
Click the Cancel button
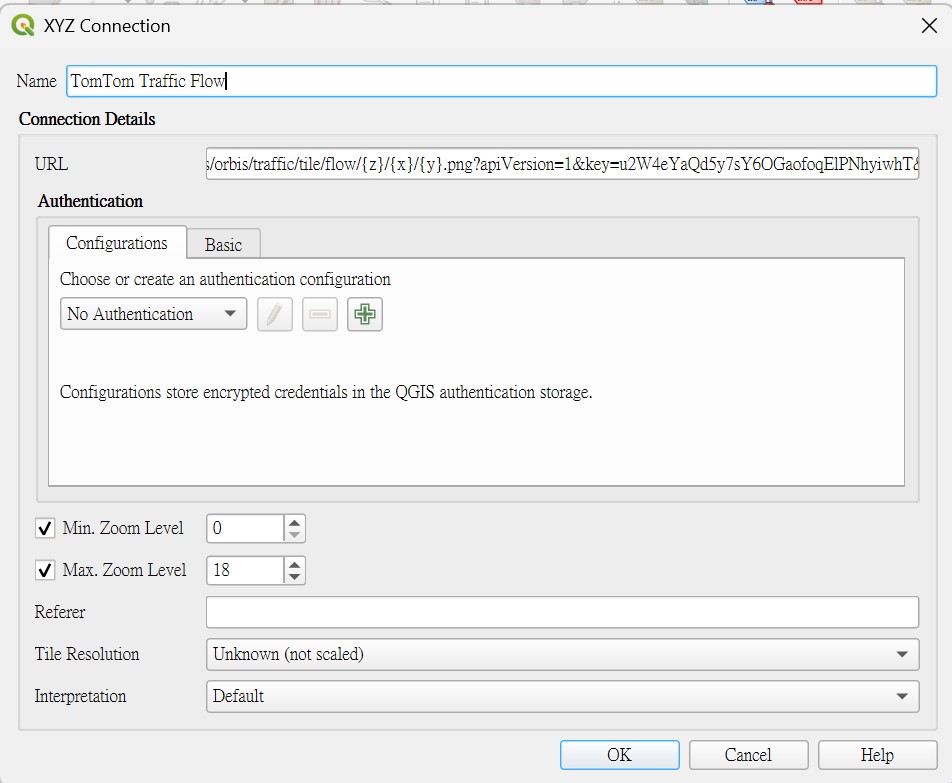(x=748, y=754)
